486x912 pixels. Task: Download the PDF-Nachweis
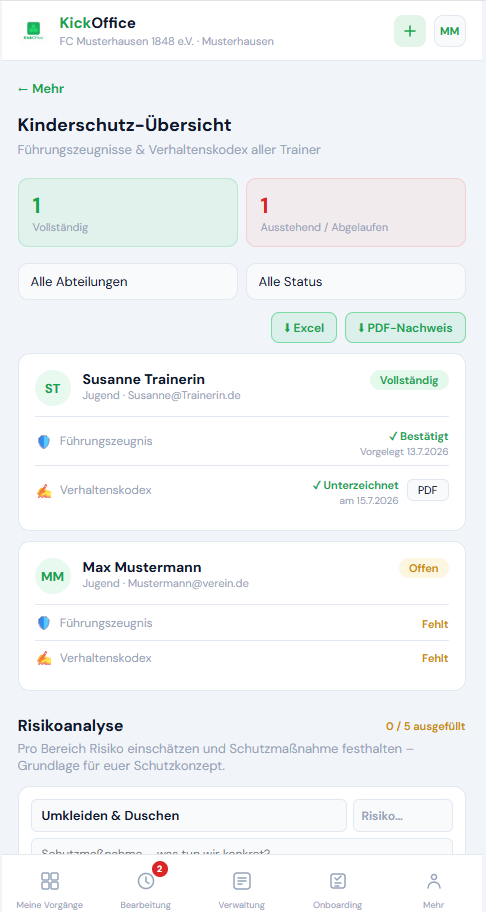pos(405,327)
